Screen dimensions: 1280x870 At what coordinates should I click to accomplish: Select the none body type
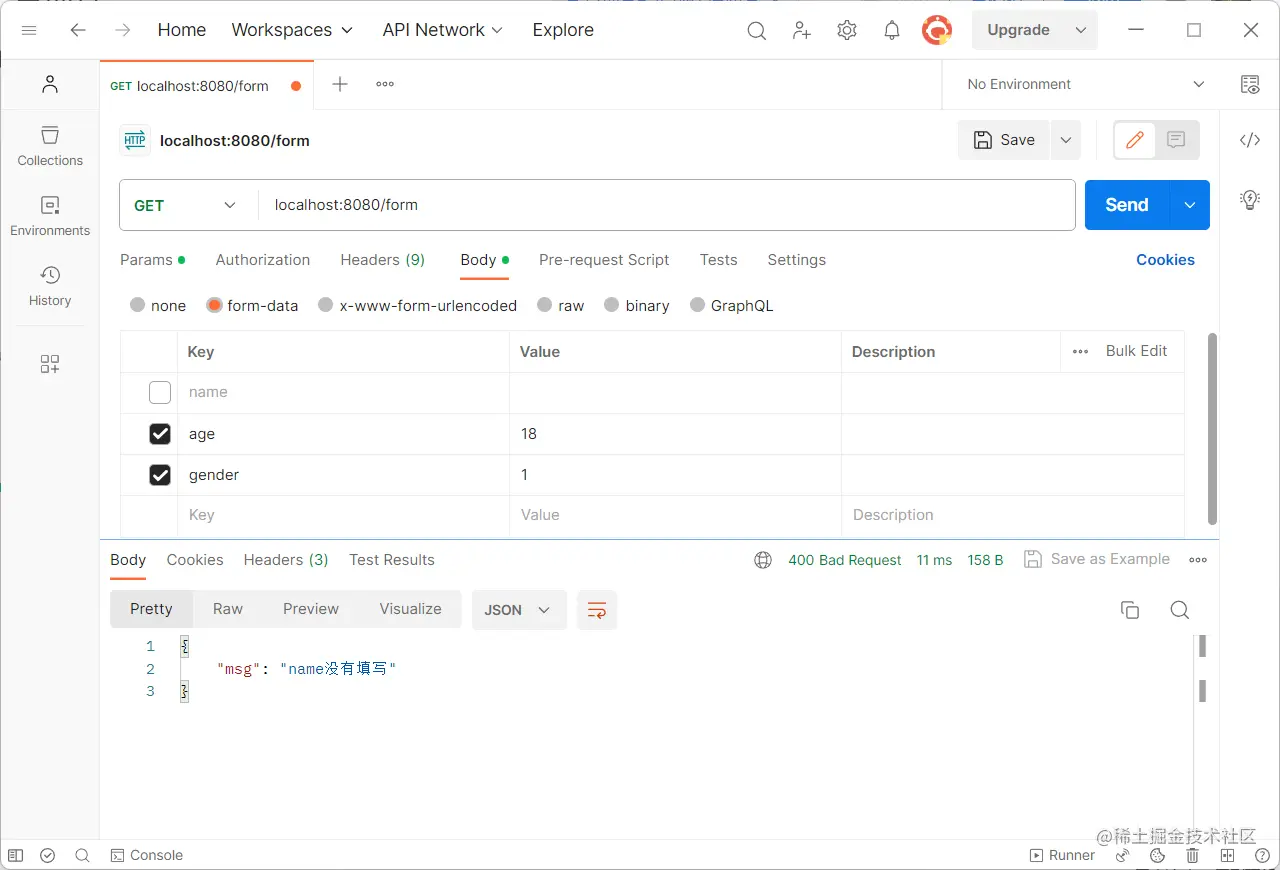[x=138, y=305]
